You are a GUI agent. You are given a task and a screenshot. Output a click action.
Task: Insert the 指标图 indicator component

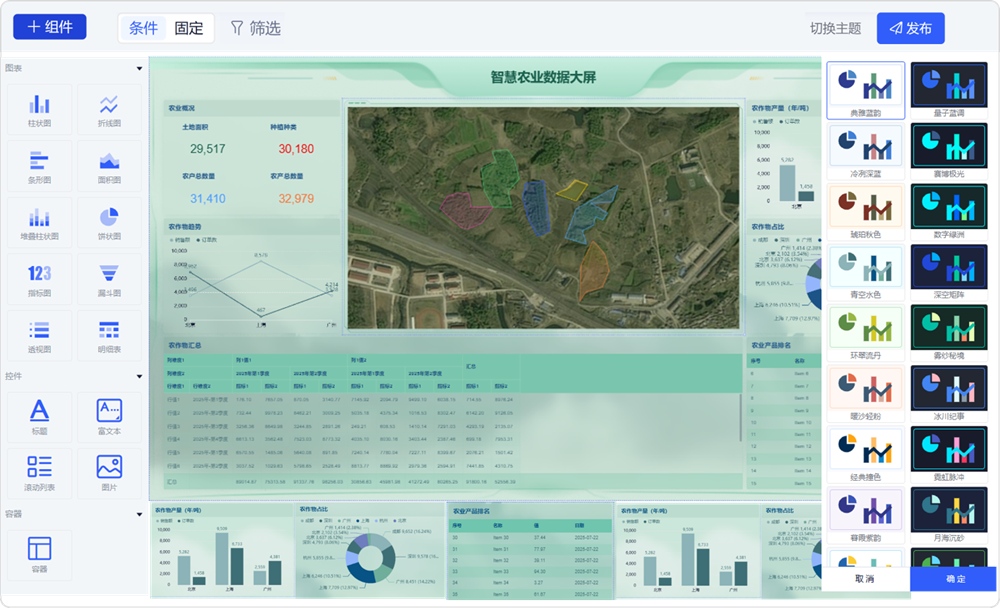point(40,279)
